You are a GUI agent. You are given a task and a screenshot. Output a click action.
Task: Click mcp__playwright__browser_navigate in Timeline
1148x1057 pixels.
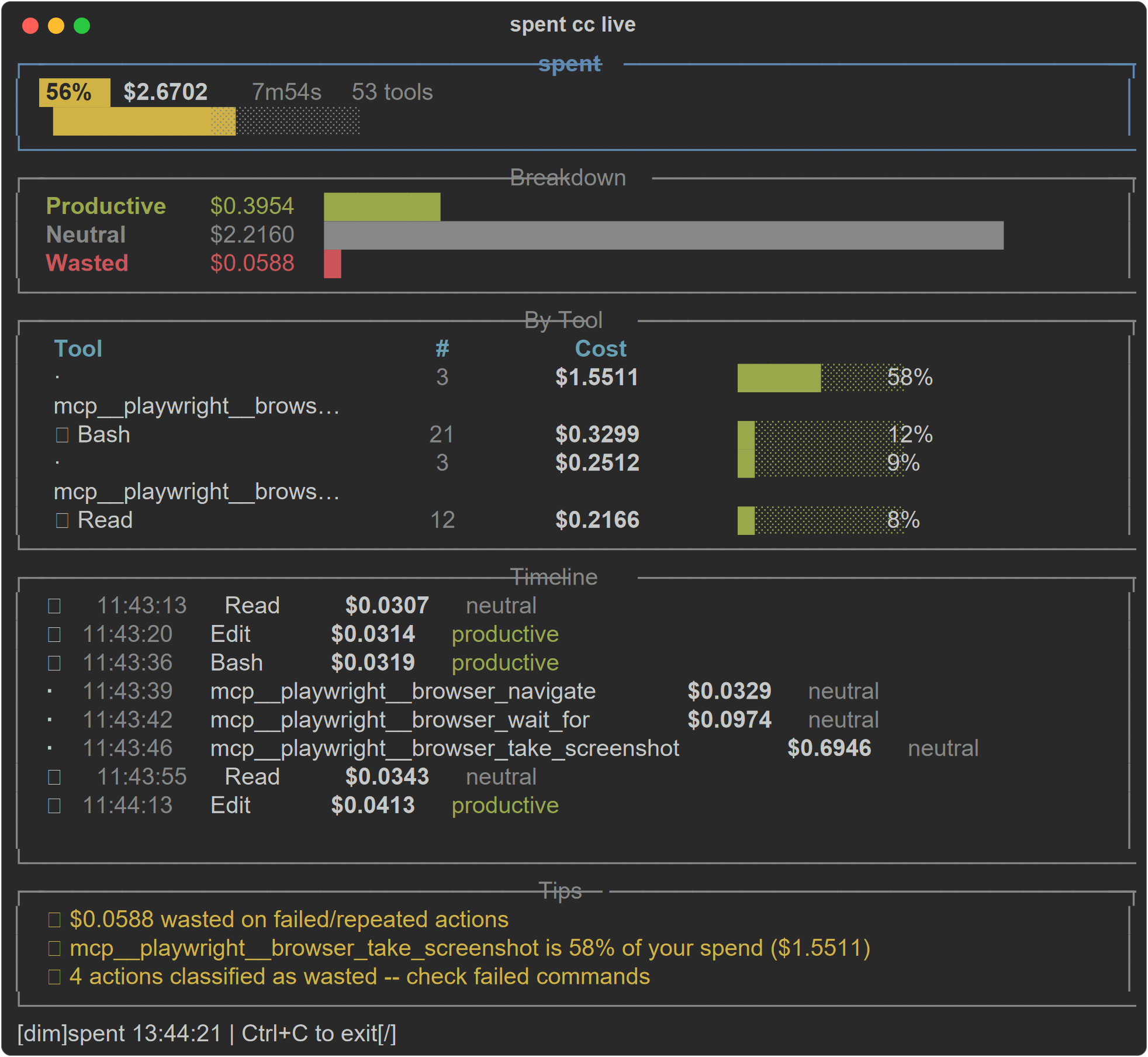point(403,692)
